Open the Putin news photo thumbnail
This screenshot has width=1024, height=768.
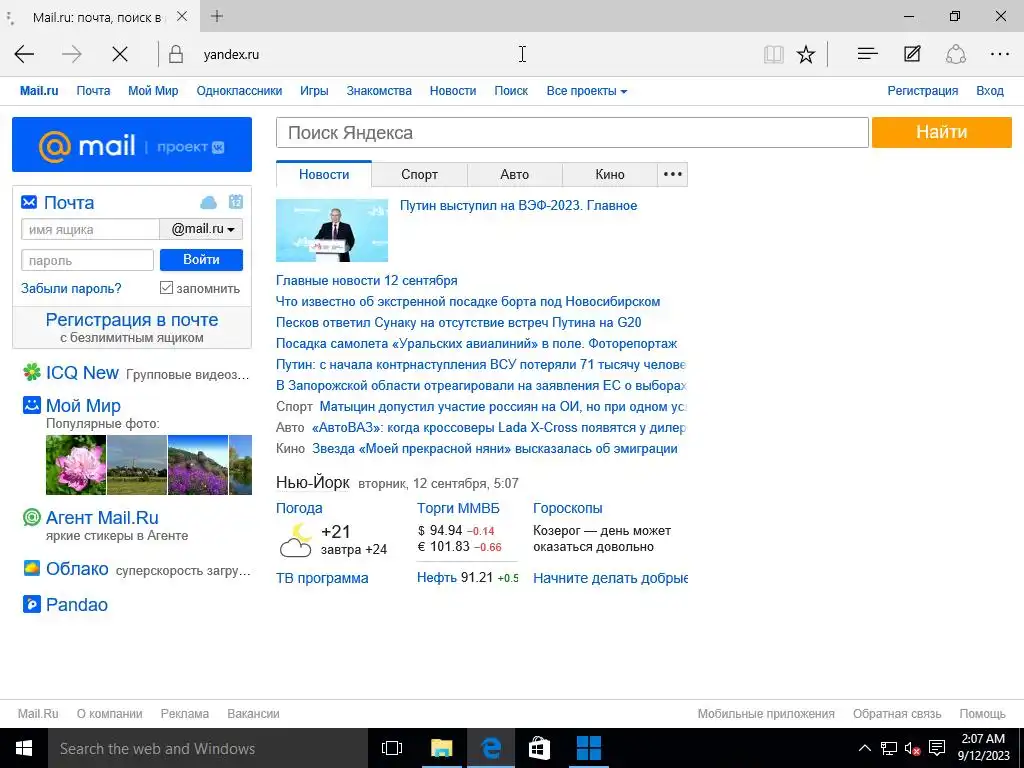332,231
